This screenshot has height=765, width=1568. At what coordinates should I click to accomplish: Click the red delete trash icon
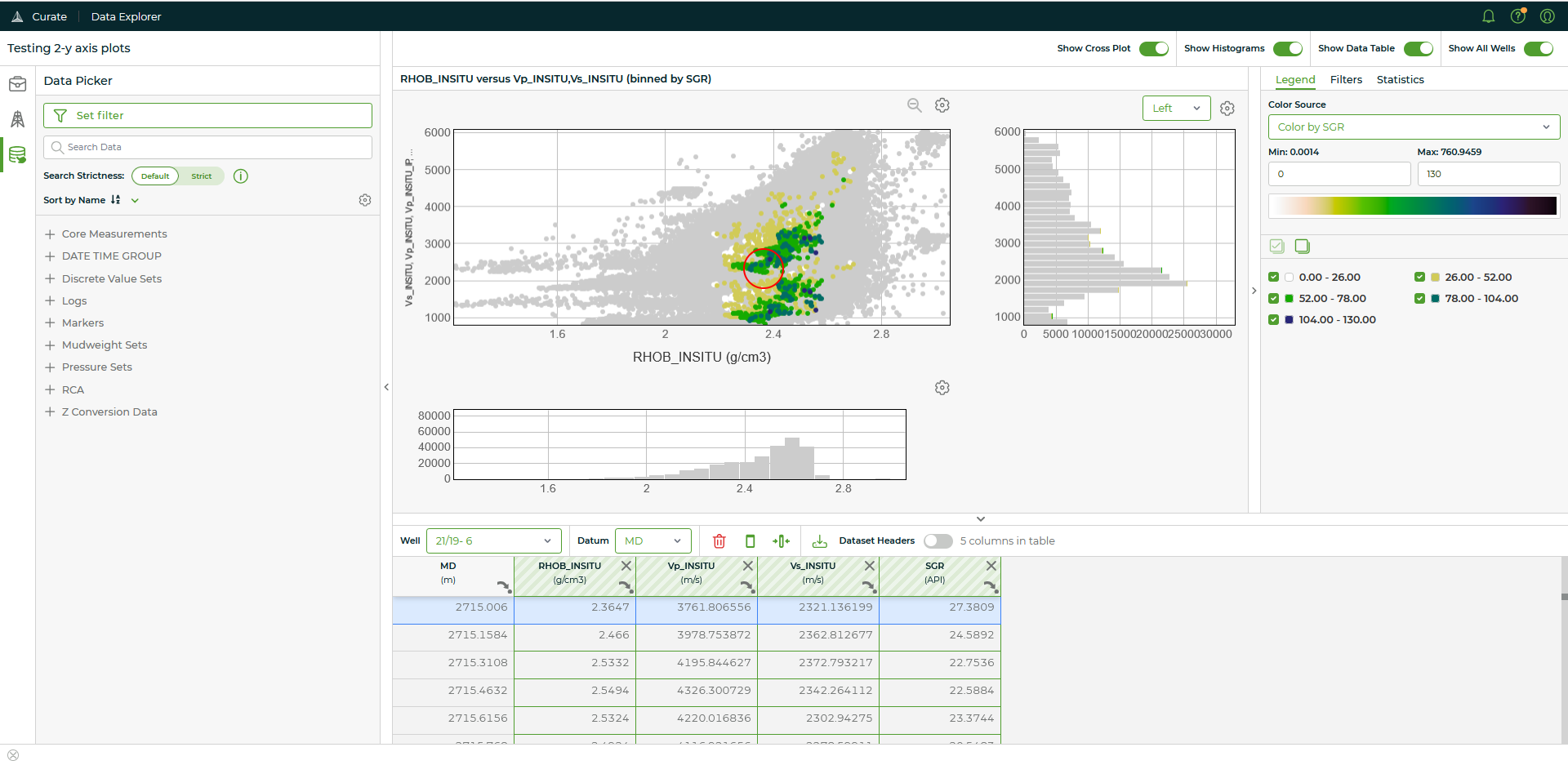(x=719, y=541)
